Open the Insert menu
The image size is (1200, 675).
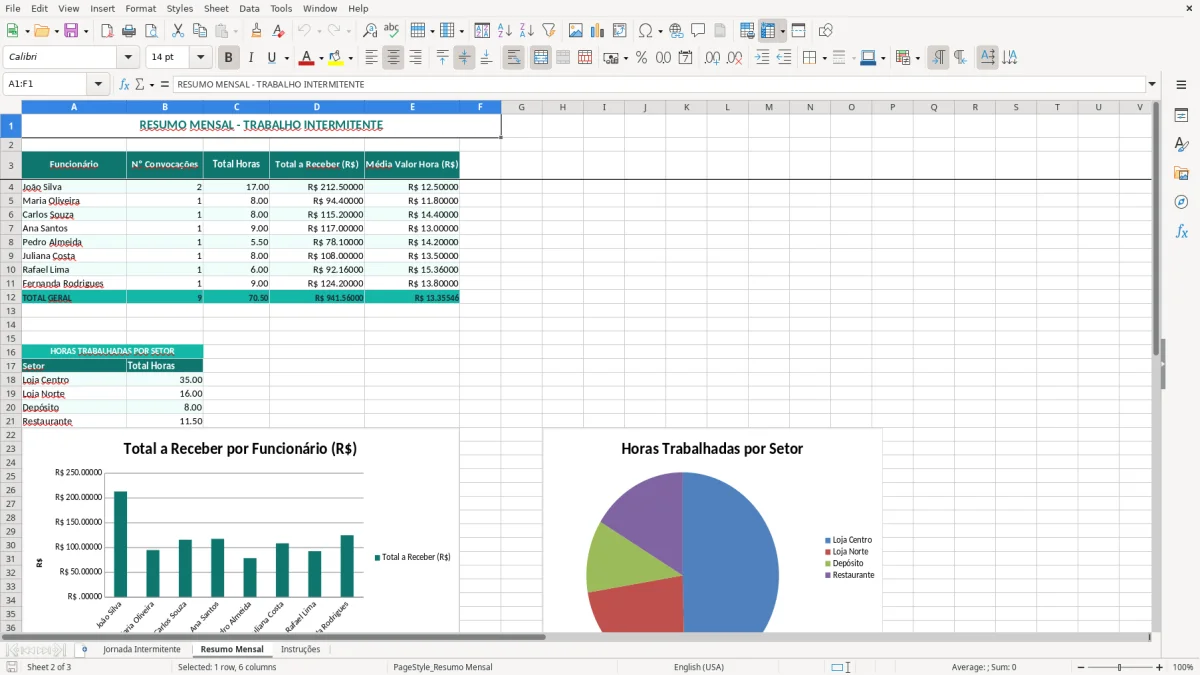[x=102, y=8]
